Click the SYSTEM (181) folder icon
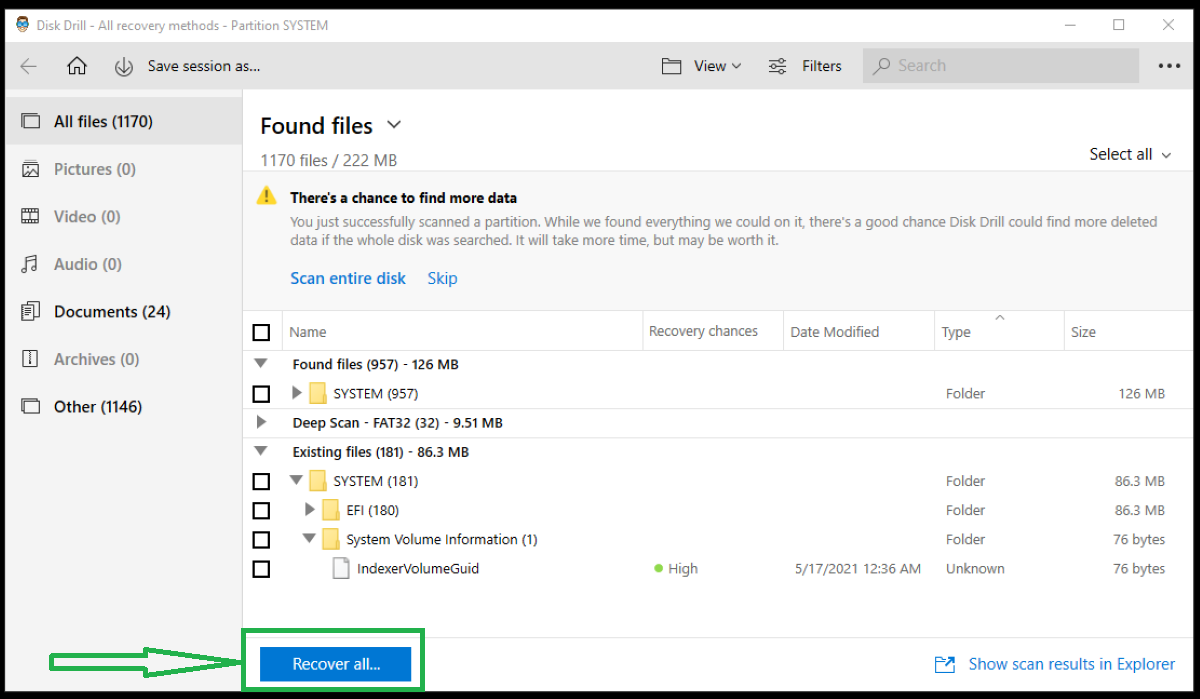 [x=317, y=481]
